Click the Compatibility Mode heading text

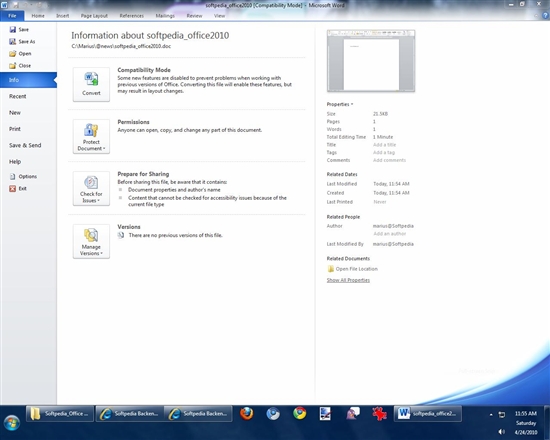point(144,70)
